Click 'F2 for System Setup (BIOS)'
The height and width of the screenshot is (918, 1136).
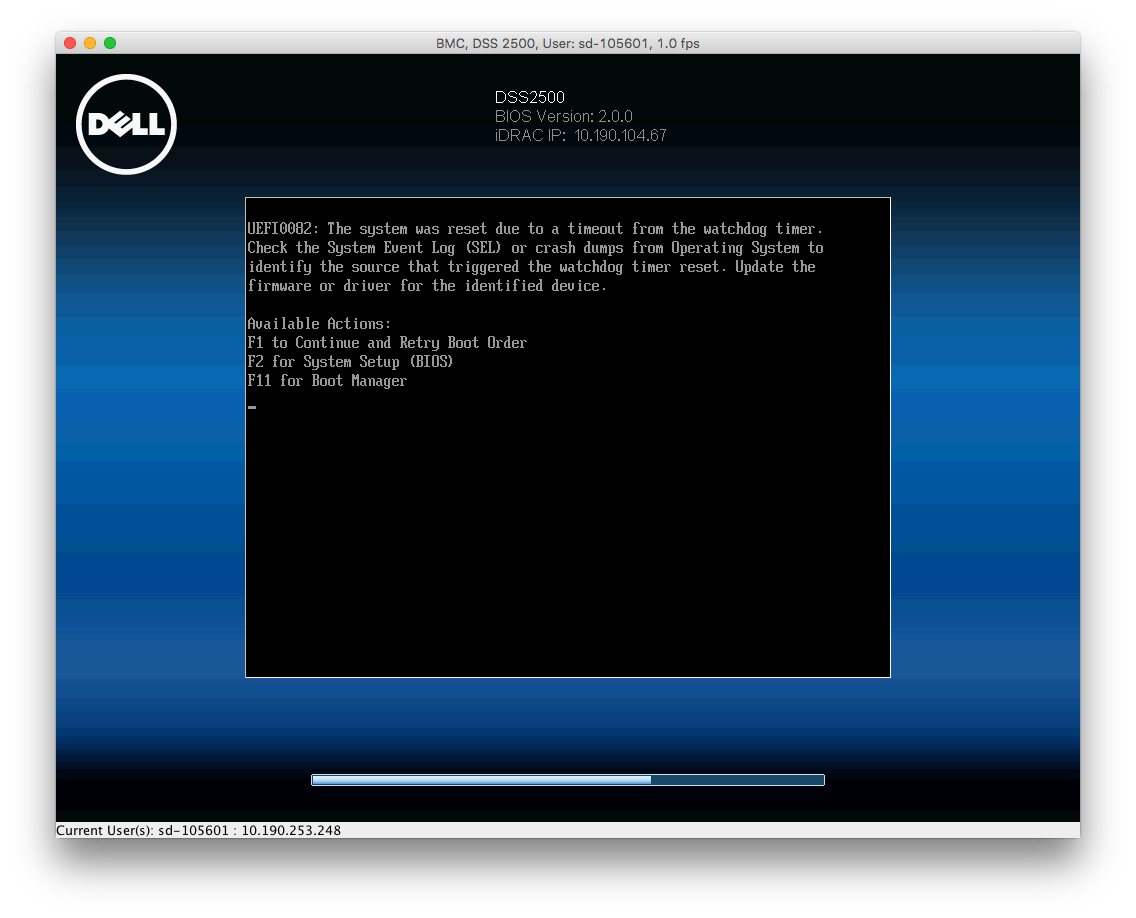[350, 362]
